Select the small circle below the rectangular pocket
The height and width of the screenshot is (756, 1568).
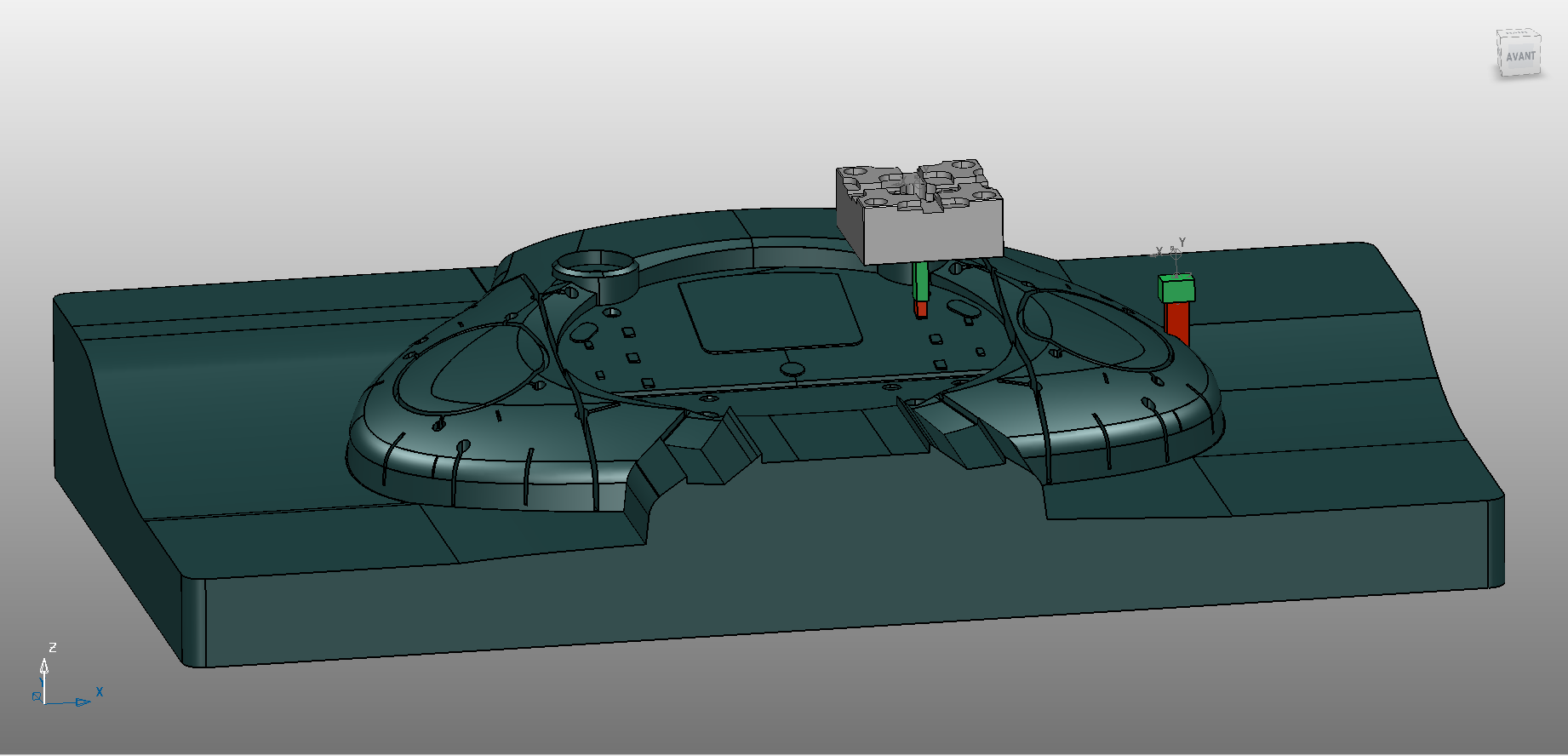(793, 369)
